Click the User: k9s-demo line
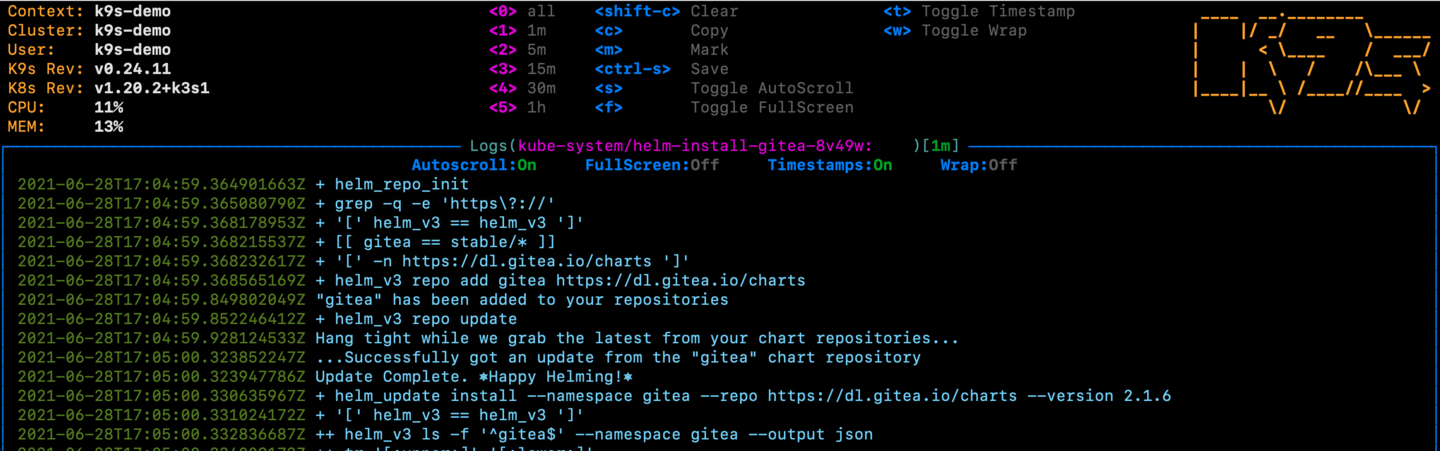1440x451 pixels. coord(89,49)
